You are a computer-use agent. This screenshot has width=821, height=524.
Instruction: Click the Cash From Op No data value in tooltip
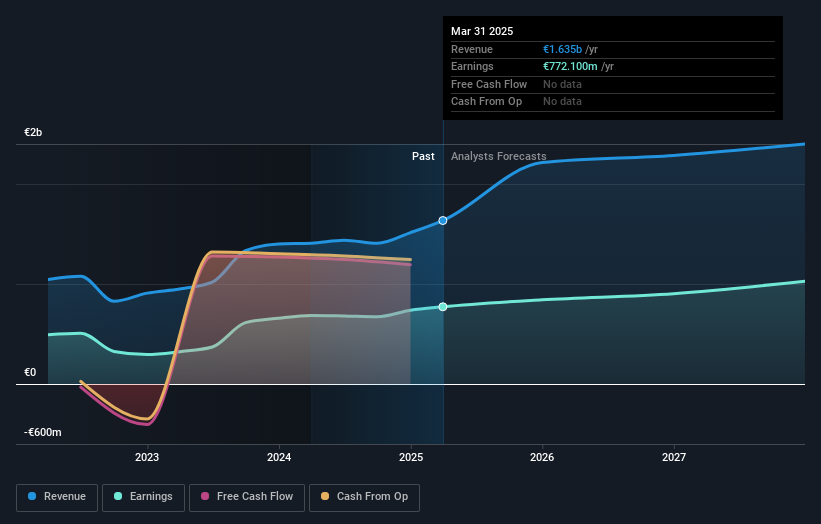coord(562,102)
